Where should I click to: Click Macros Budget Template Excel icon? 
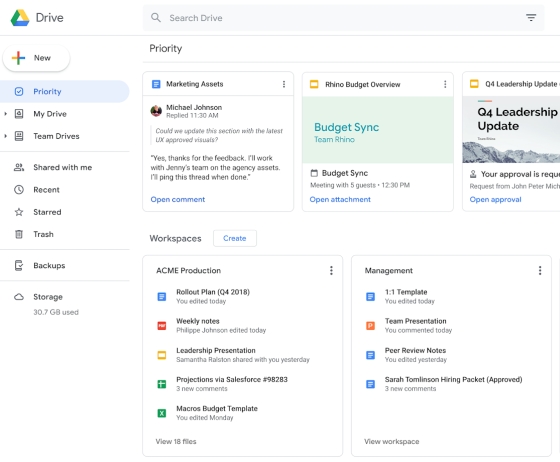click(162, 413)
